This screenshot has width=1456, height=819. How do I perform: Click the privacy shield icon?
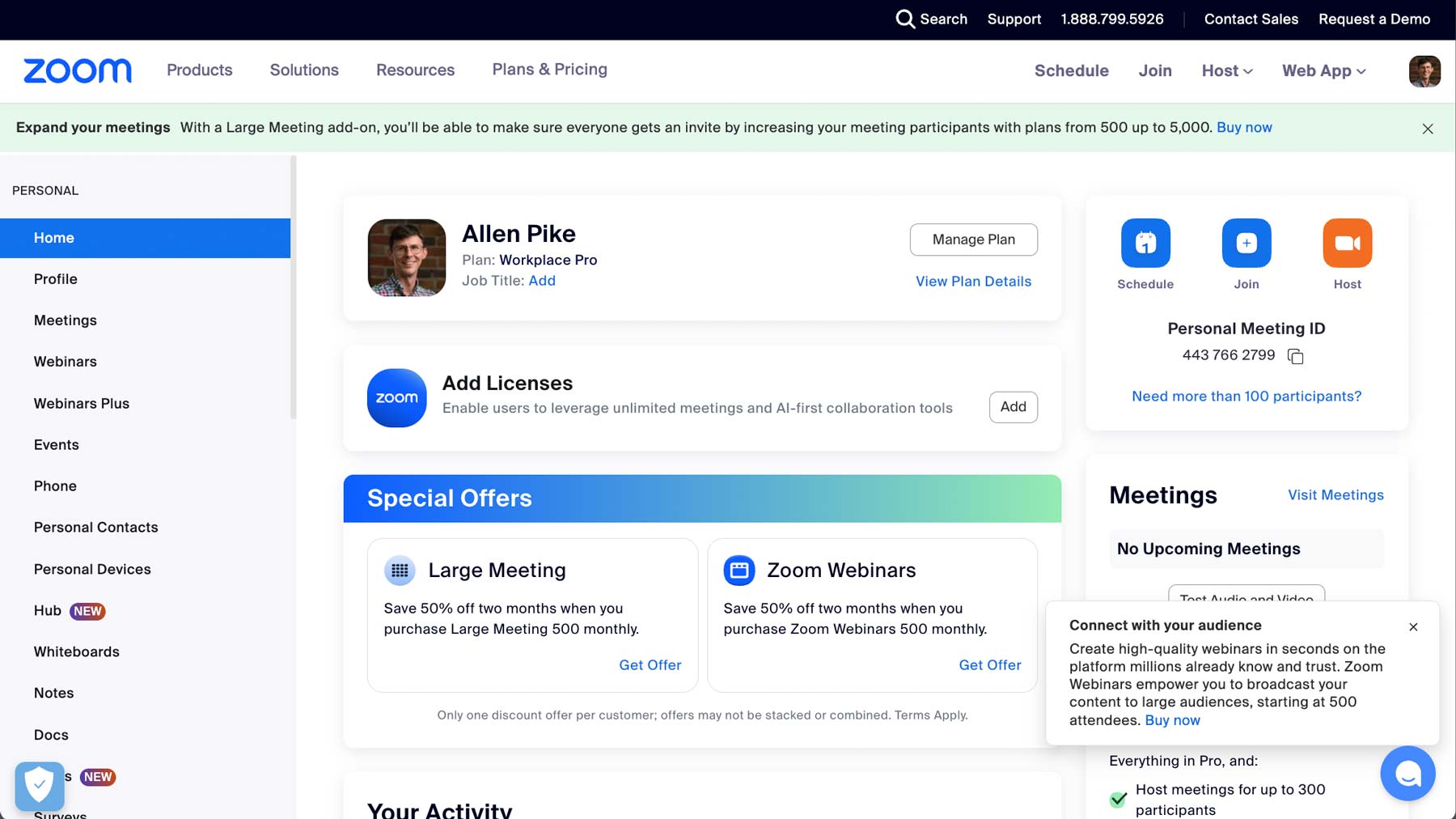(40, 785)
